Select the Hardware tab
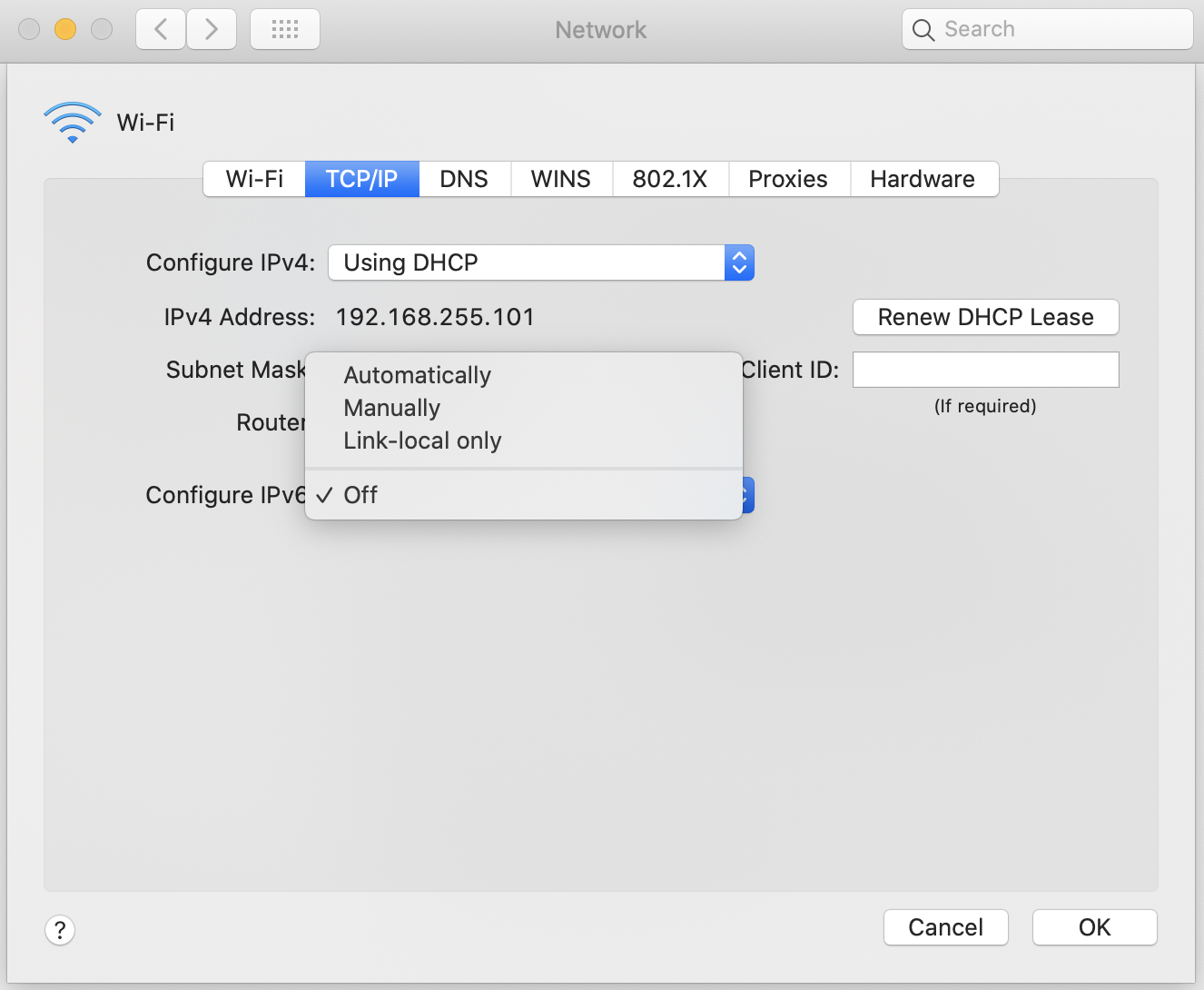The width and height of the screenshot is (1204, 990). click(923, 179)
